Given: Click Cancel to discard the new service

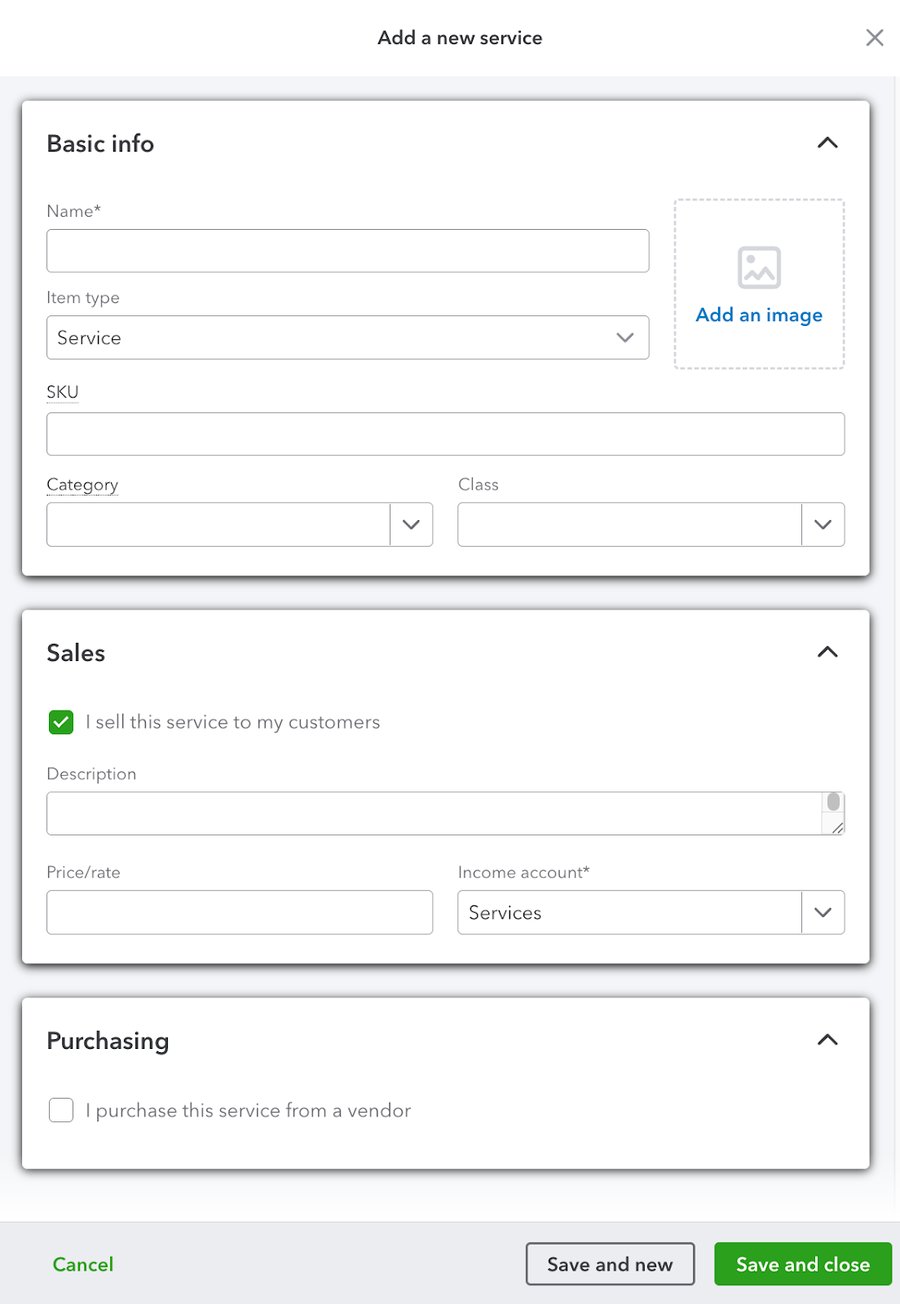Looking at the screenshot, I should tap(82, 1263).
